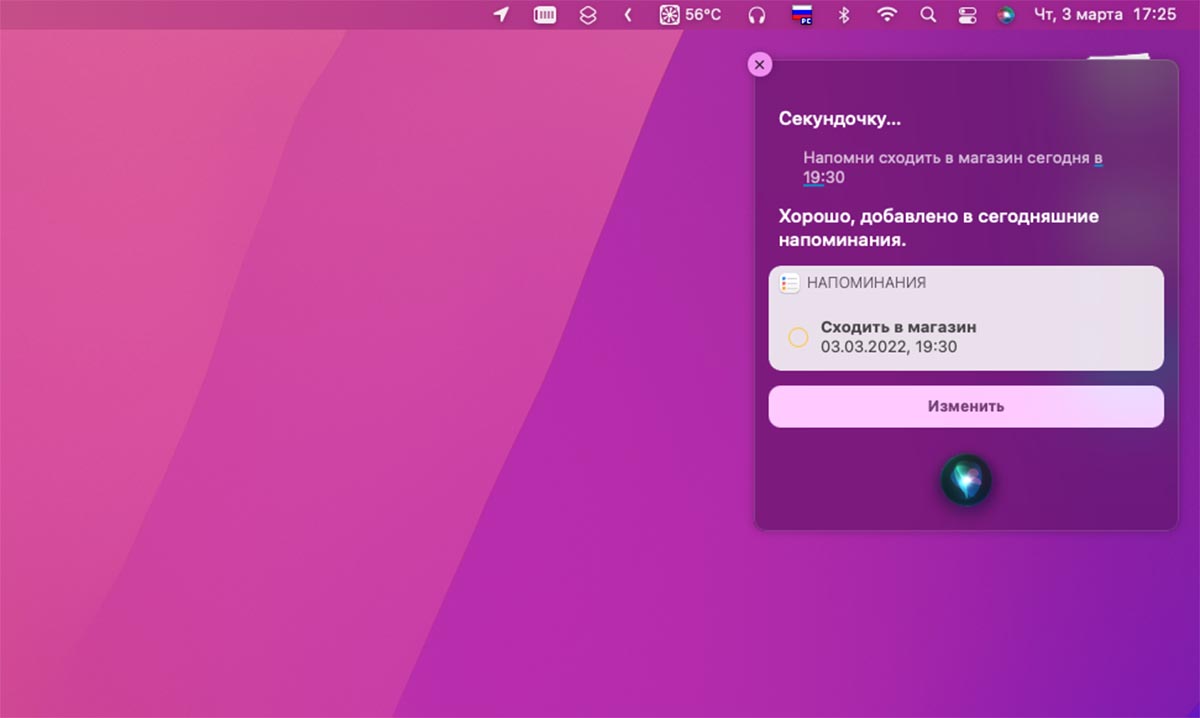Click the Siri icon in menu bar
1200x718 pixels.
click(1006, 14)
